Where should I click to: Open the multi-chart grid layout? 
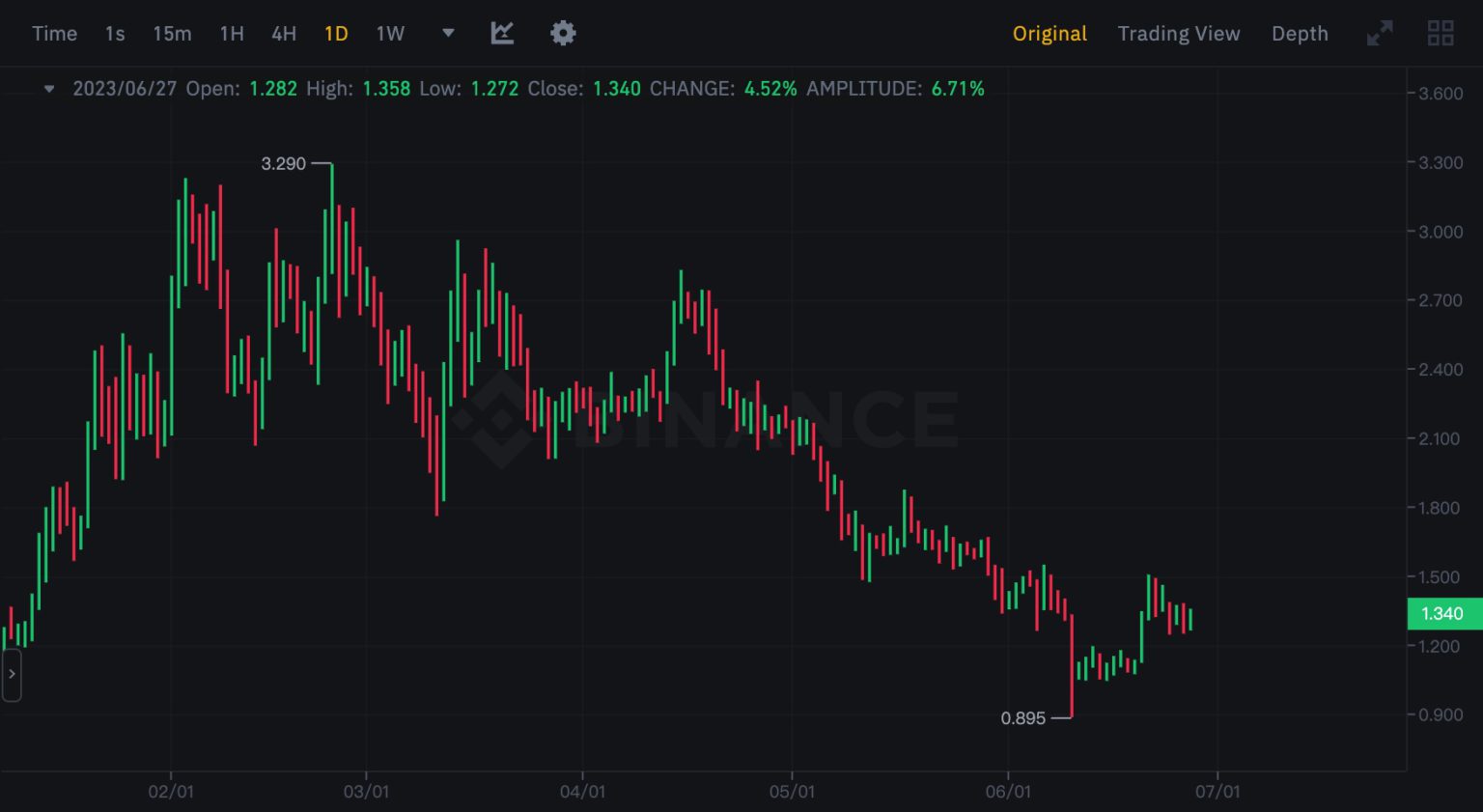pos(1441,34)
